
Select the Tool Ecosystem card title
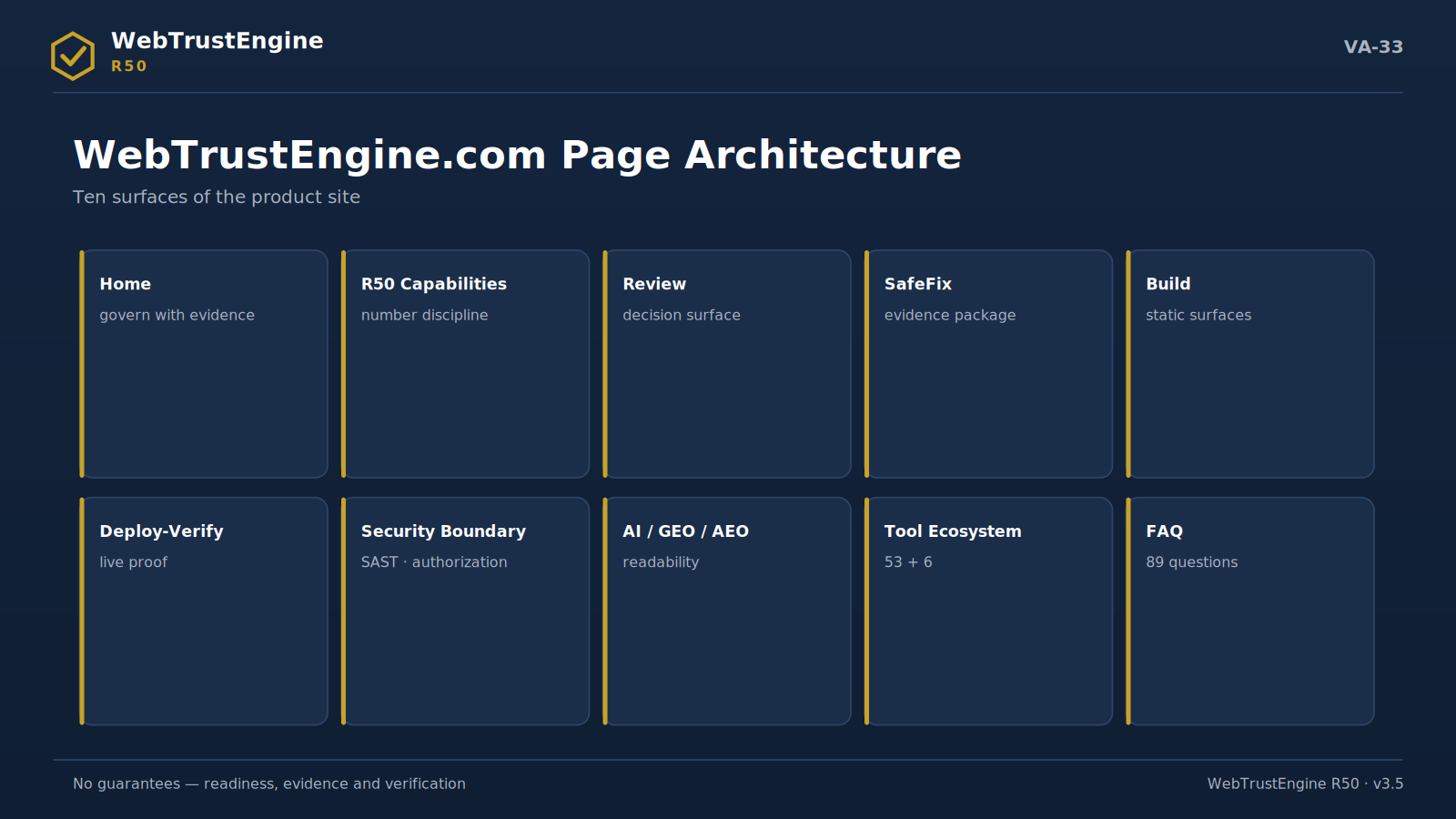953,531
